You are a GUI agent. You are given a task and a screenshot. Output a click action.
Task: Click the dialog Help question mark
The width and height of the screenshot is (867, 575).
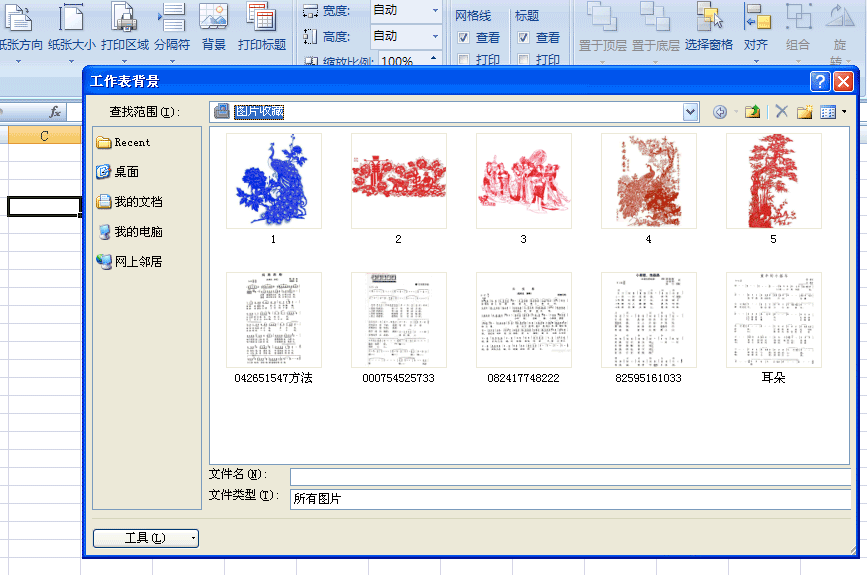(820, 82)
